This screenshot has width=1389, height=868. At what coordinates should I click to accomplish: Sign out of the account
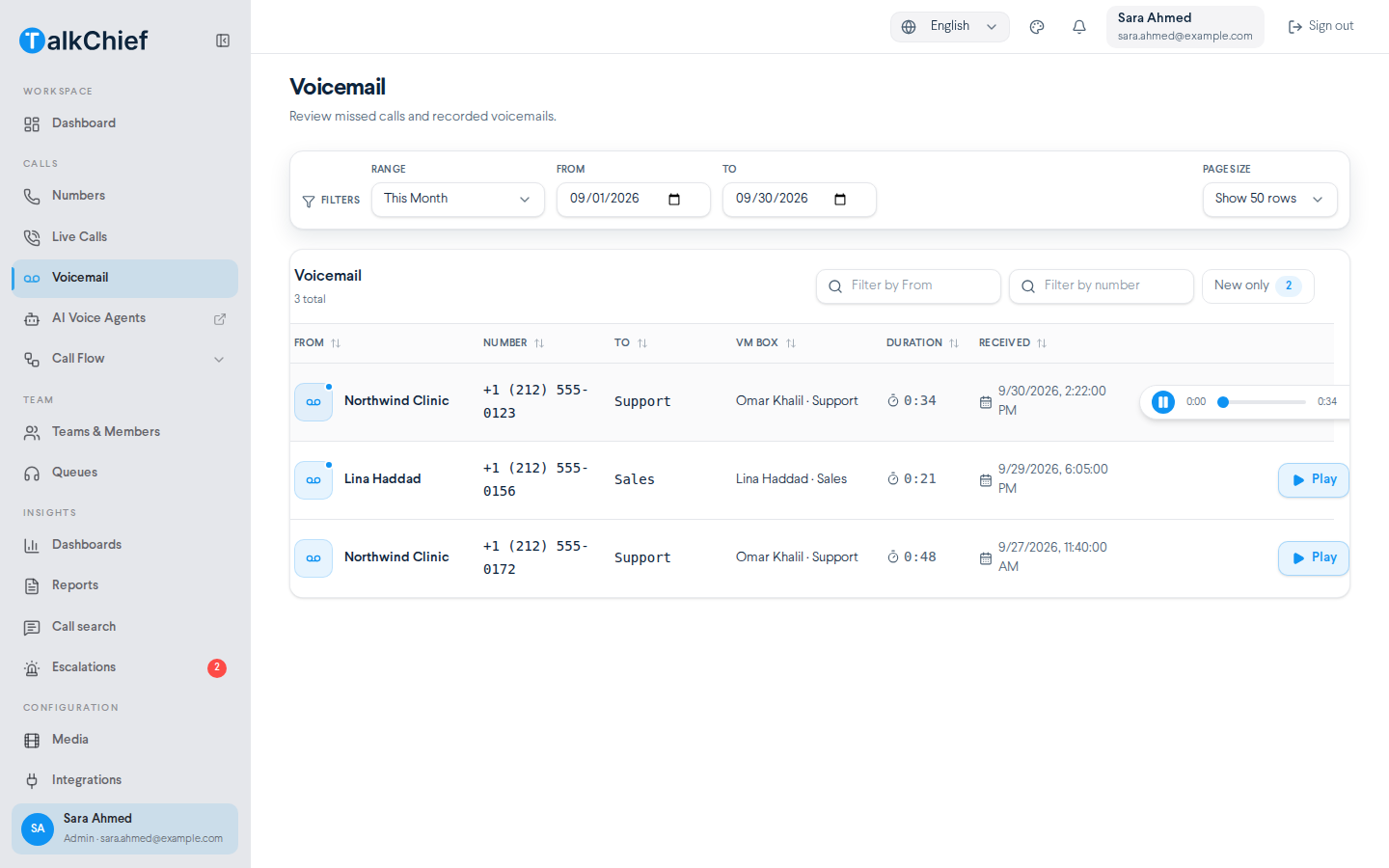point(1321,27)
